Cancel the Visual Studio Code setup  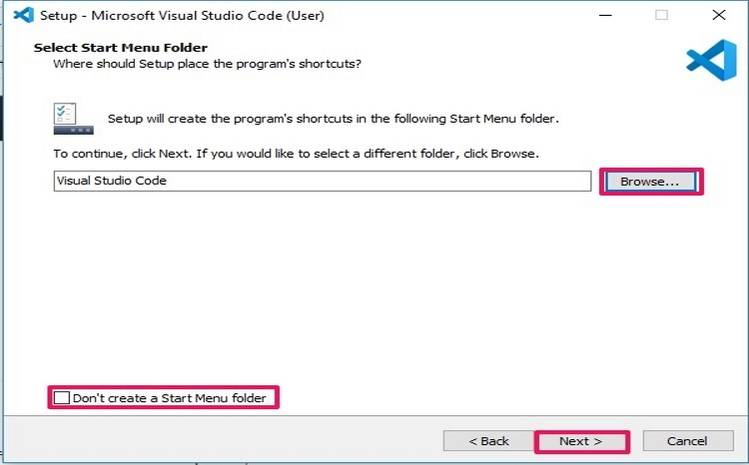(687, 441)
